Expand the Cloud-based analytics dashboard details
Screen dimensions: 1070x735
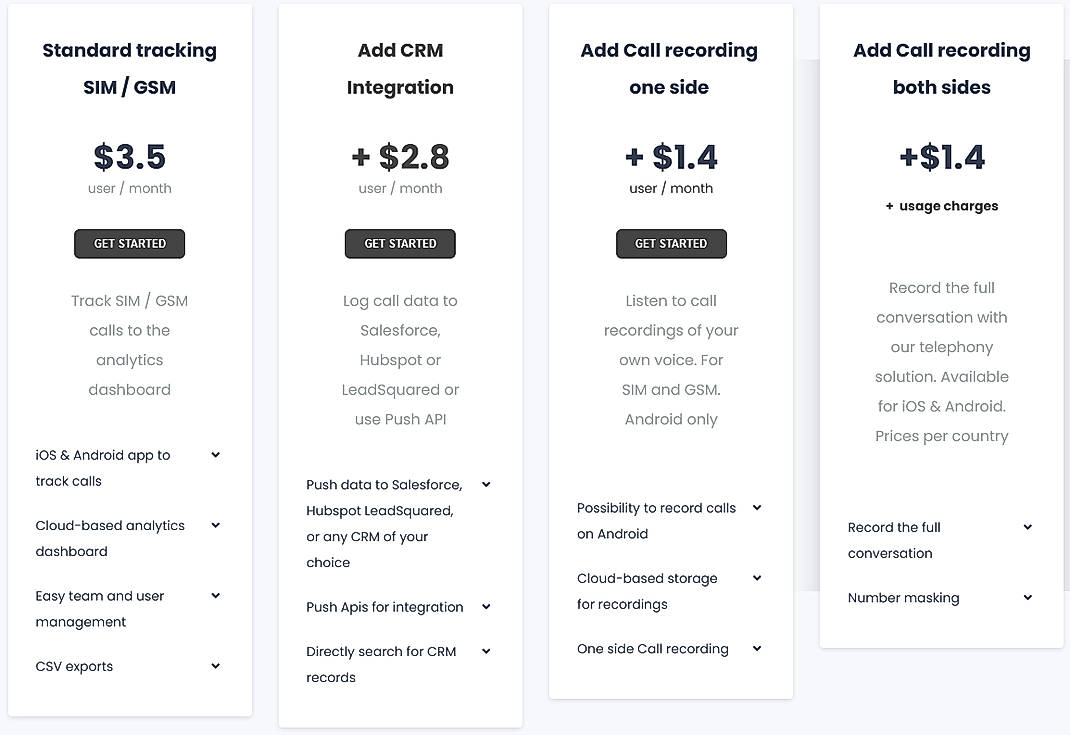coord(215,524)
